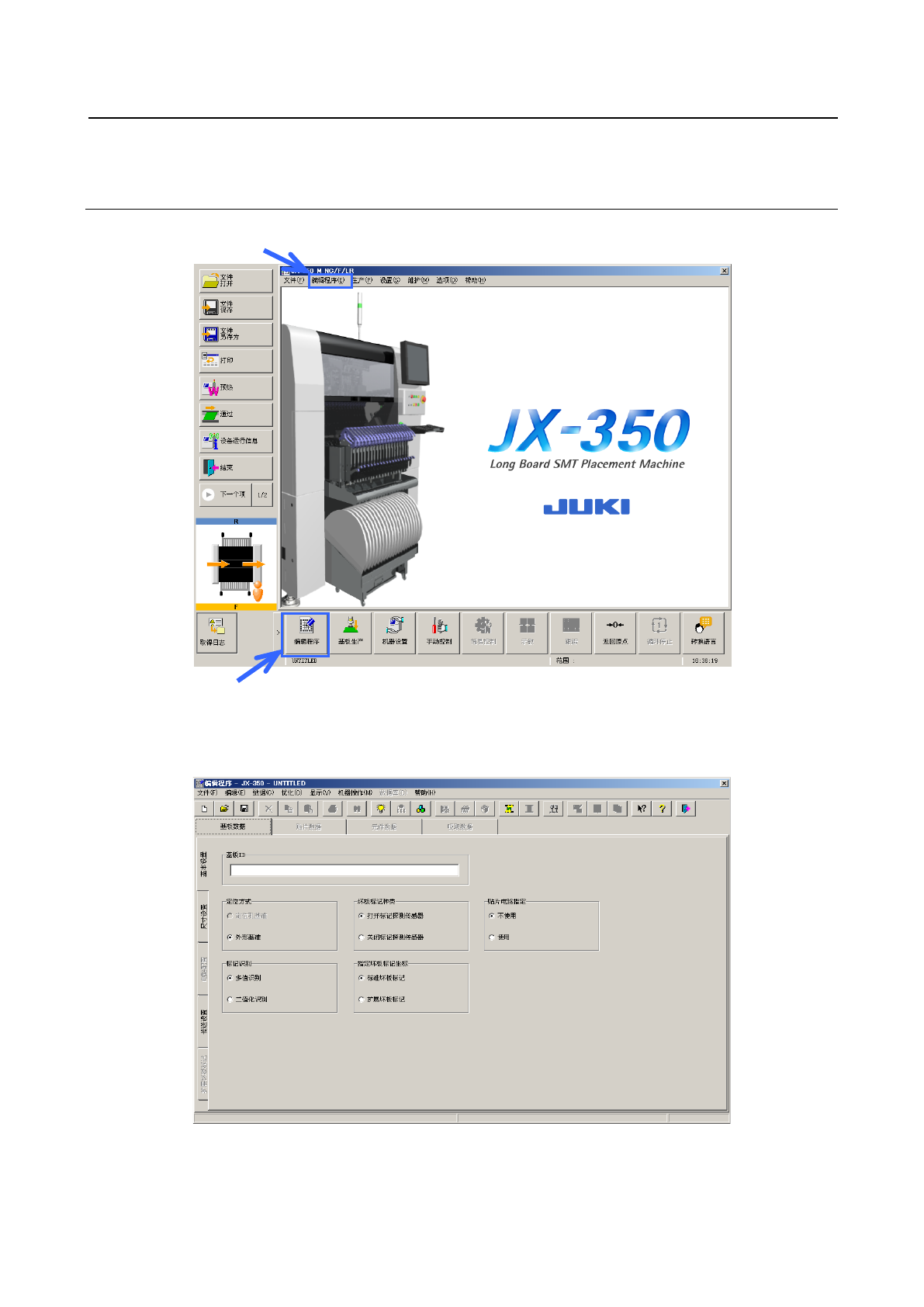The height and width of the screenshot is (1307, 924).
Task: Switch to 基板数据 tab
Action: click(234, 827)
